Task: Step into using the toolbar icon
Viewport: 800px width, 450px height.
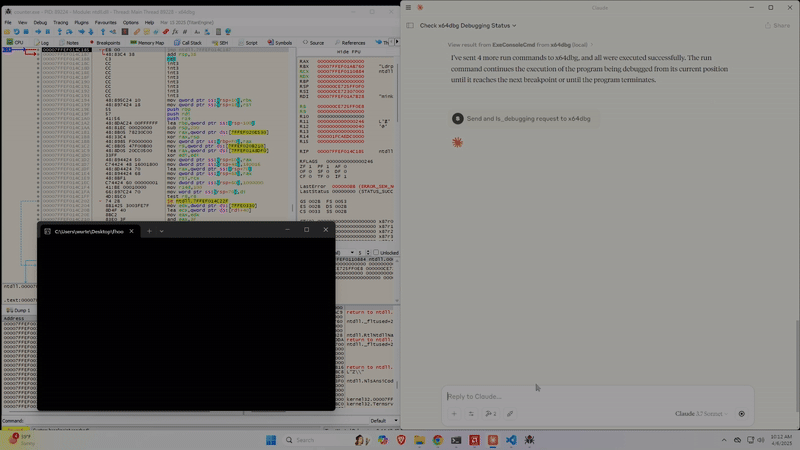Action: 59,32
